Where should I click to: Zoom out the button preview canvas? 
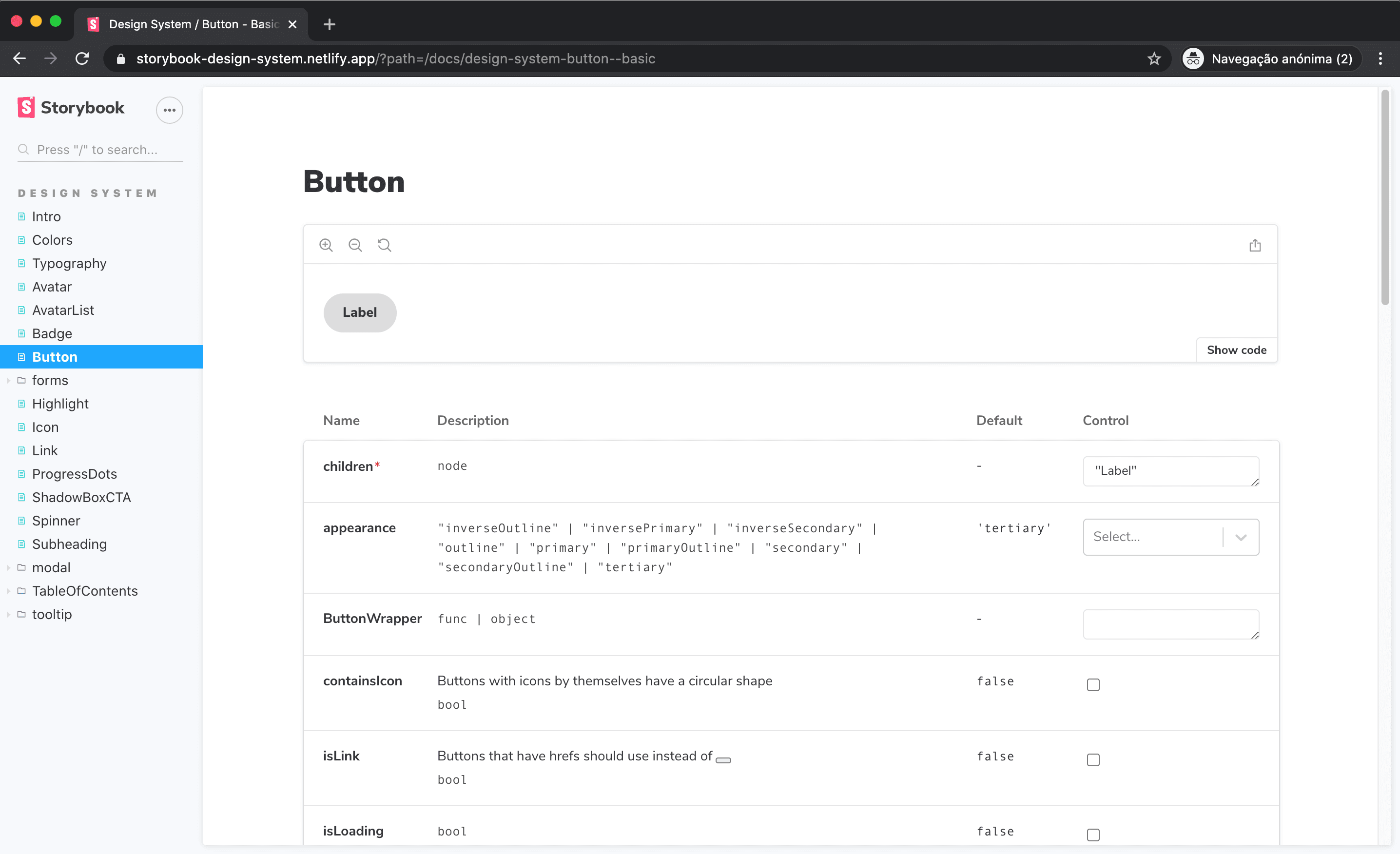tap(355, 245)
